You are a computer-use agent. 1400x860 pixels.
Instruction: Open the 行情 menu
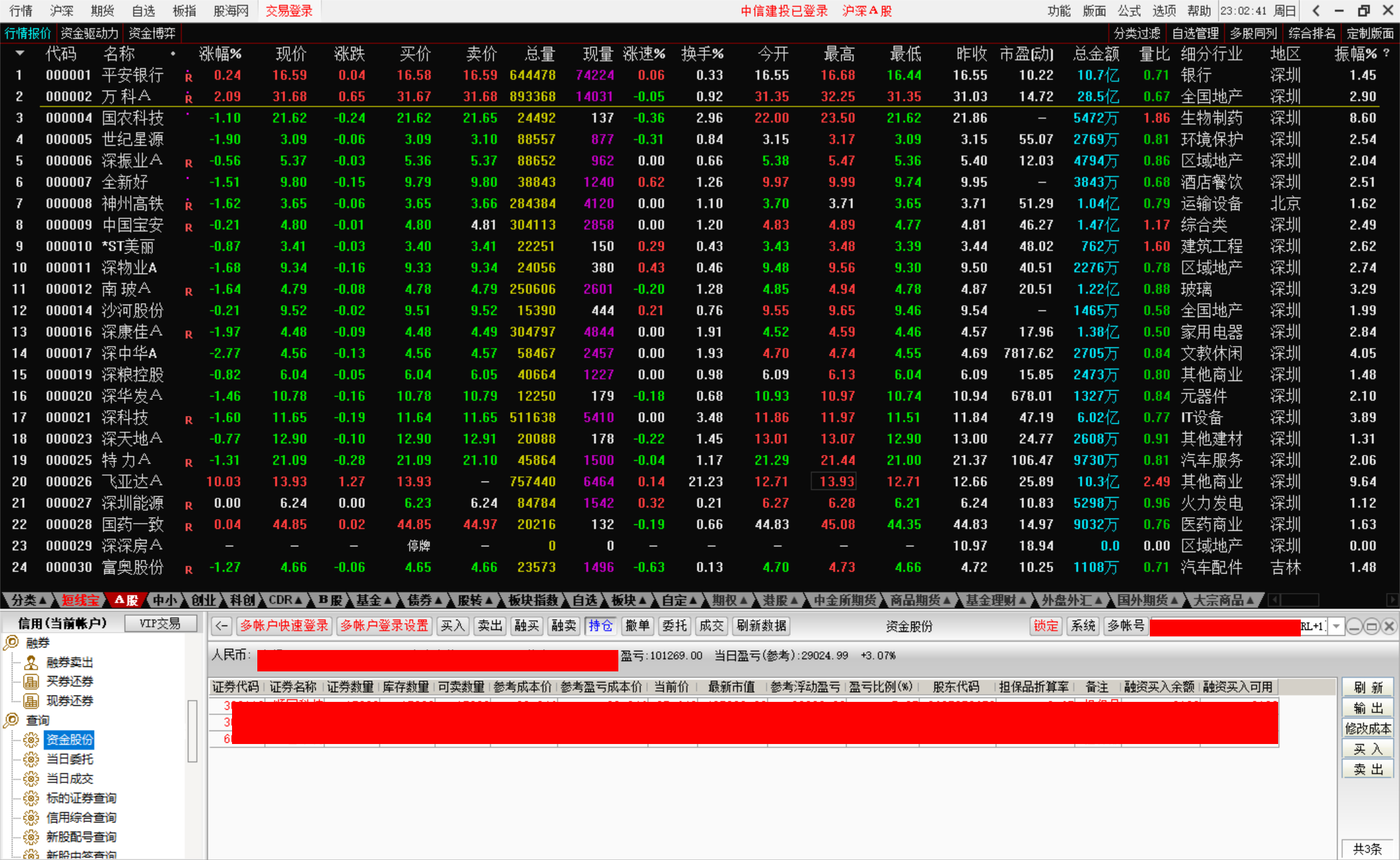coord(21,11)
